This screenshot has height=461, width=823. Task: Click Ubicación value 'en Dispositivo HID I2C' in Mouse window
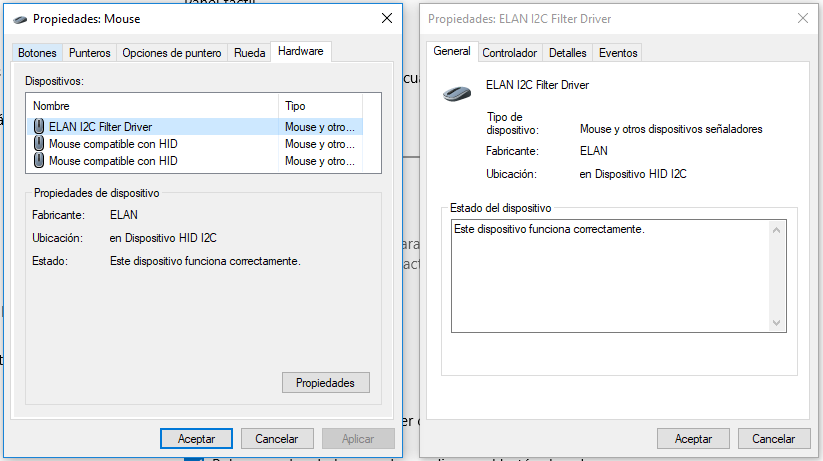[x=163, y=238]
